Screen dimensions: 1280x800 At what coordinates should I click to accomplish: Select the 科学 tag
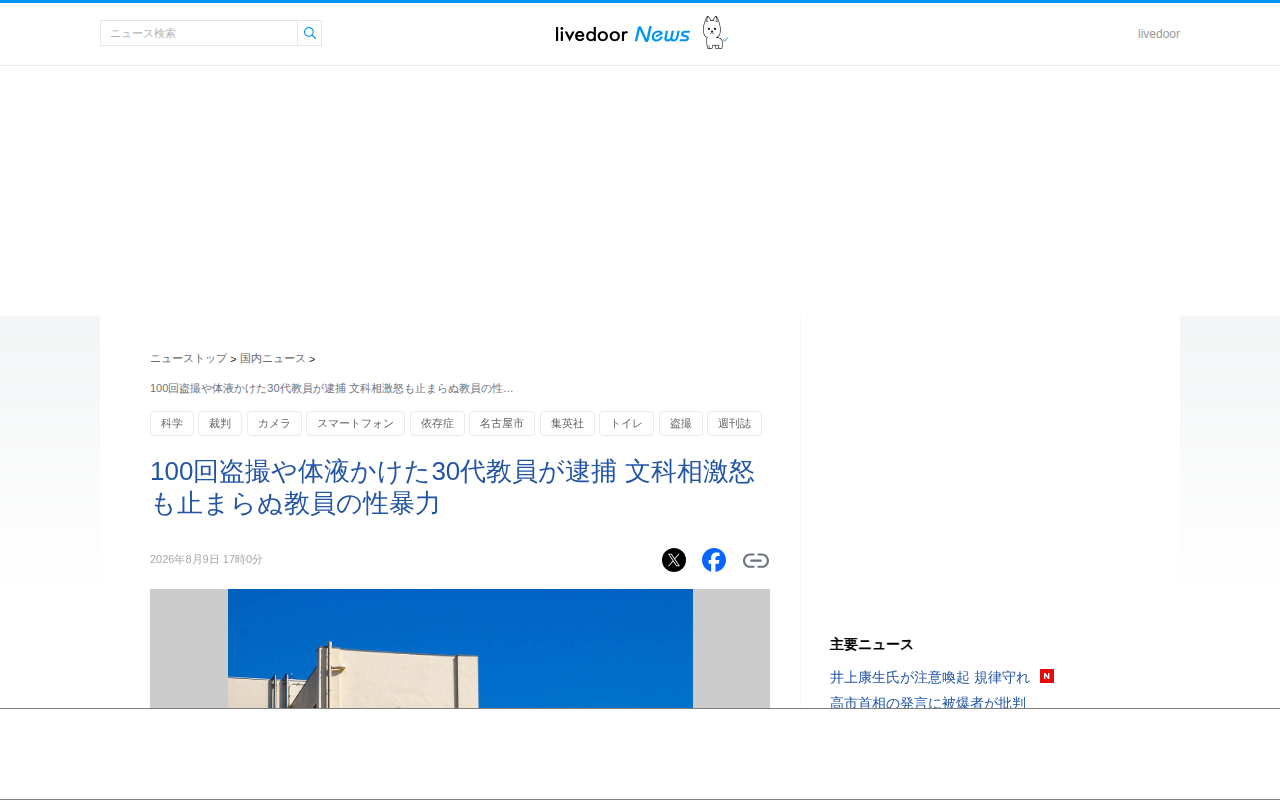coord(172,424)
